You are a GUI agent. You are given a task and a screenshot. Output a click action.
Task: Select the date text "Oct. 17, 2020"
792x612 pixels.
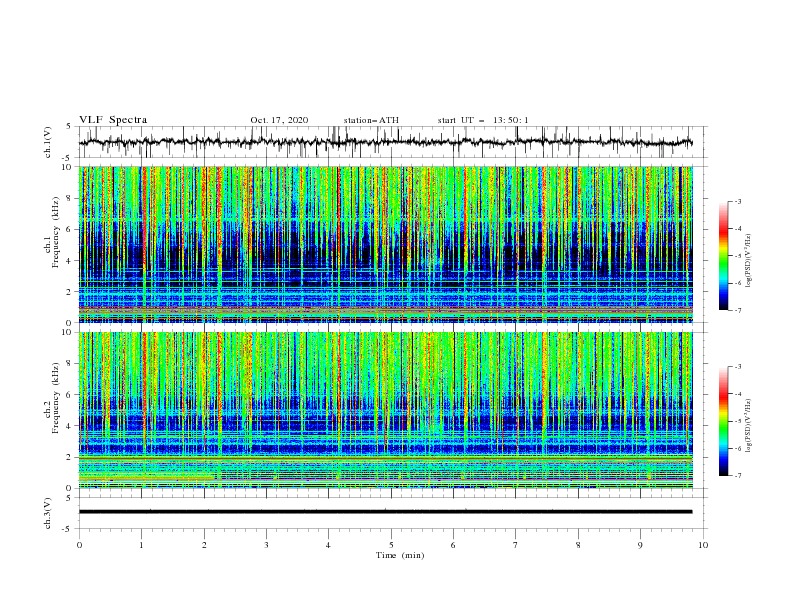pos(279,120)
